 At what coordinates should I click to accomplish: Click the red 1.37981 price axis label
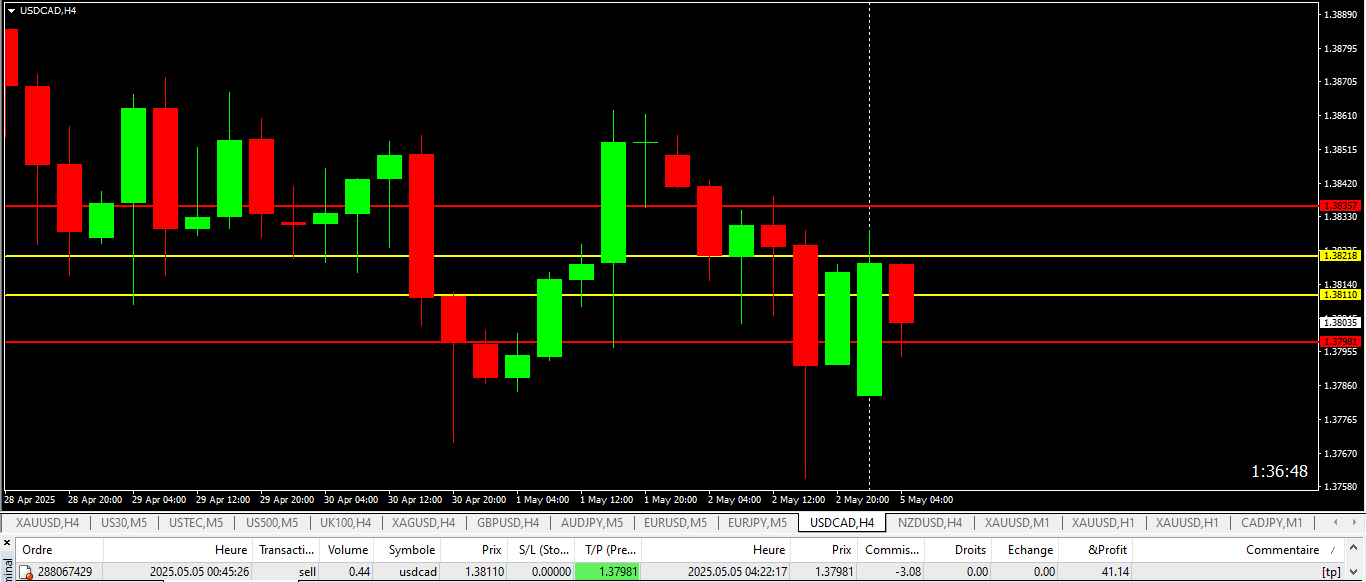pos(1340,342)
